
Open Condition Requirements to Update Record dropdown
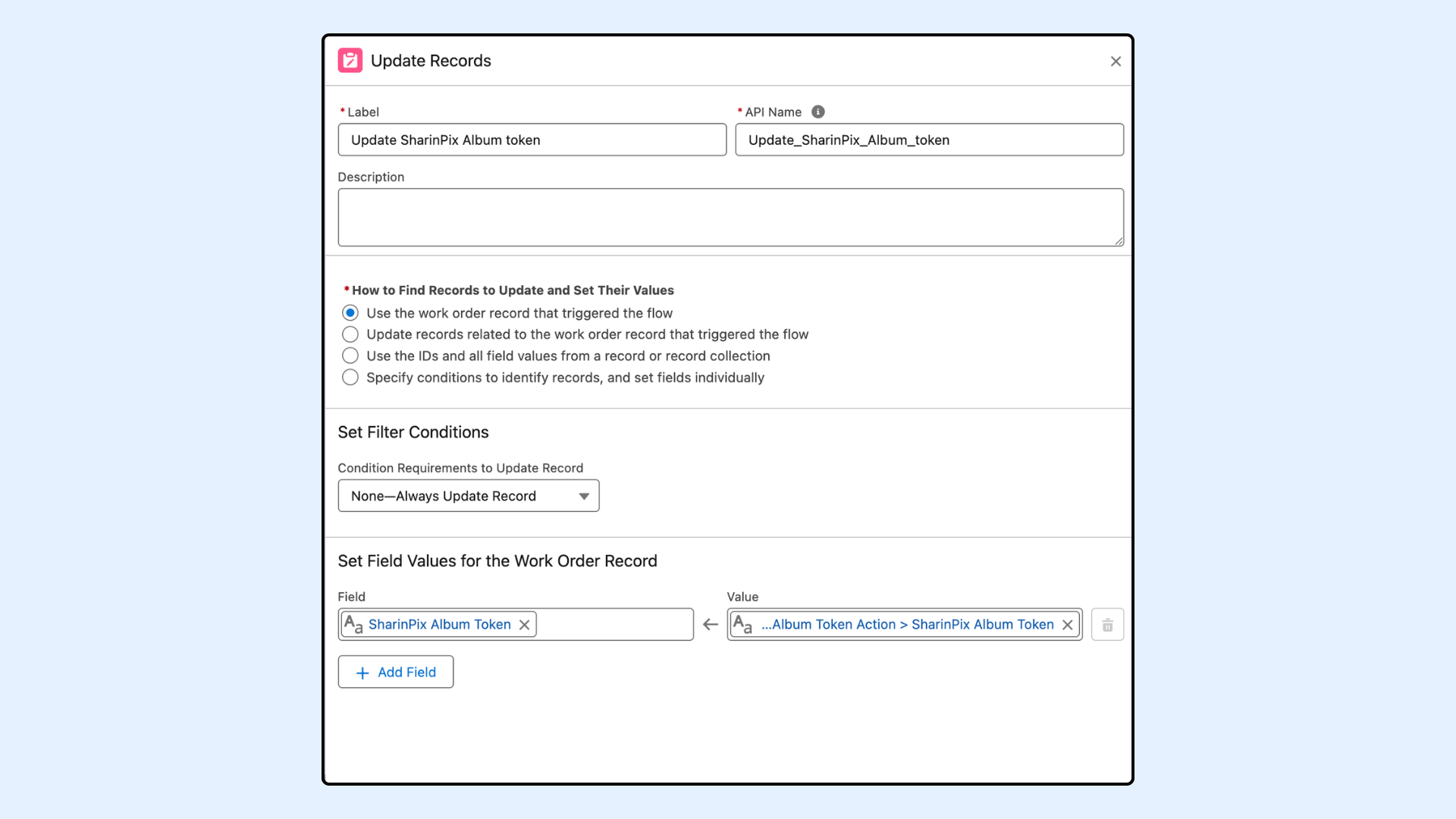point(468,496)
